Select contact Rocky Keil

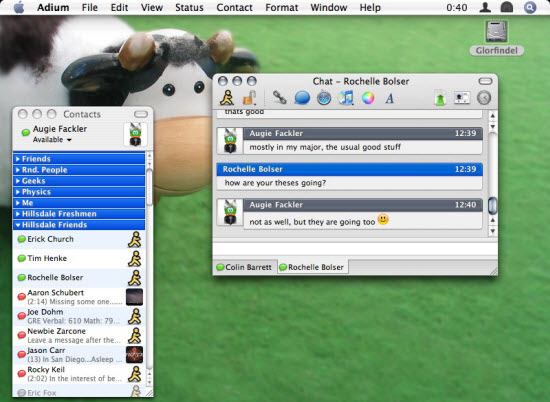click(x=79, y=374)
